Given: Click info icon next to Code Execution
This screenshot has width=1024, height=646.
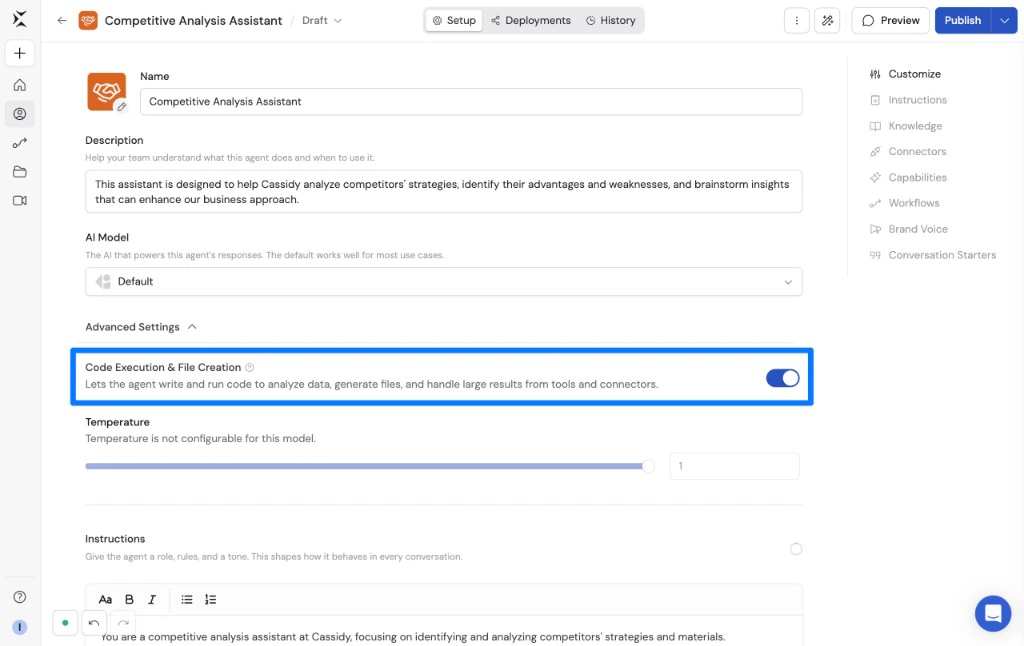Looking at the screenshot, I should coord(249,367).
